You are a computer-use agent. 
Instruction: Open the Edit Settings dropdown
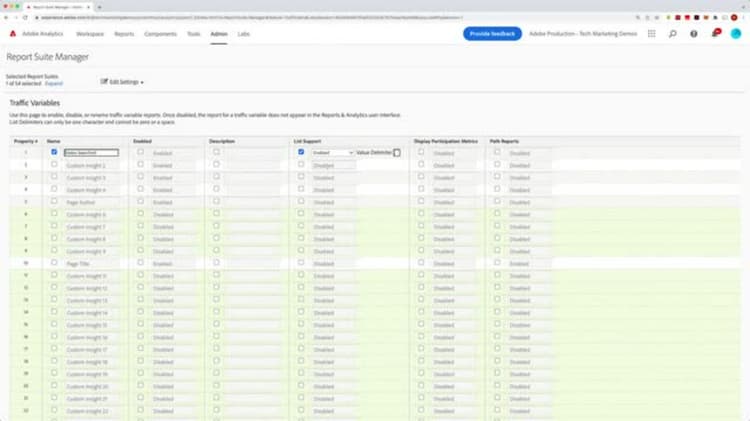126,82
